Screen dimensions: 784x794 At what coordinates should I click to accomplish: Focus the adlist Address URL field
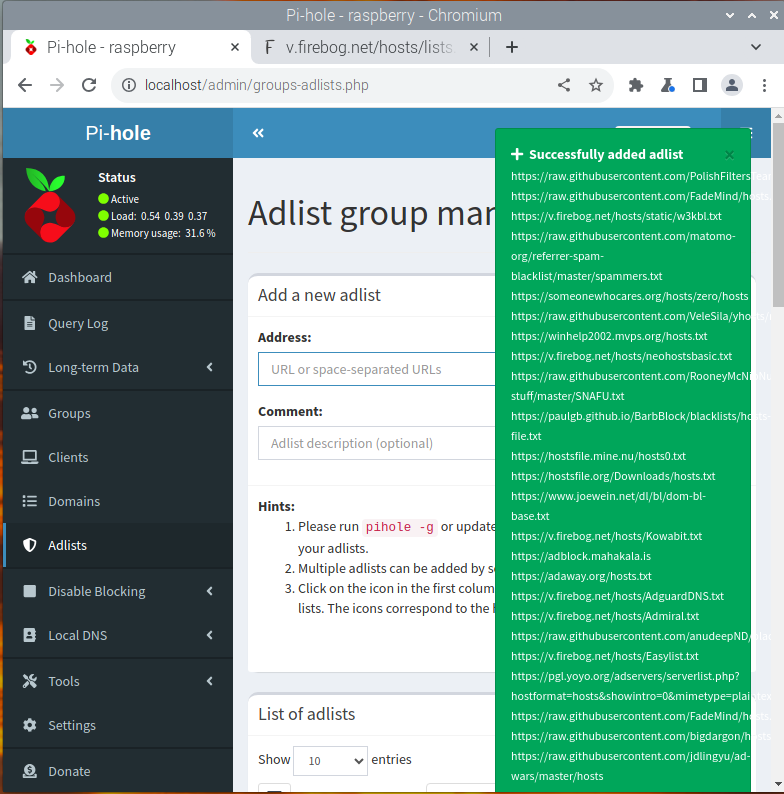pyautogui.click(x=377, y=369)
